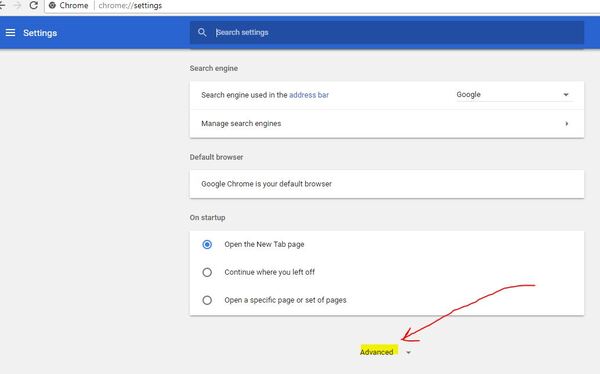Click the highlighted Advanced label
The height and width of the screenshot is (374, 600).
point(377,352)
